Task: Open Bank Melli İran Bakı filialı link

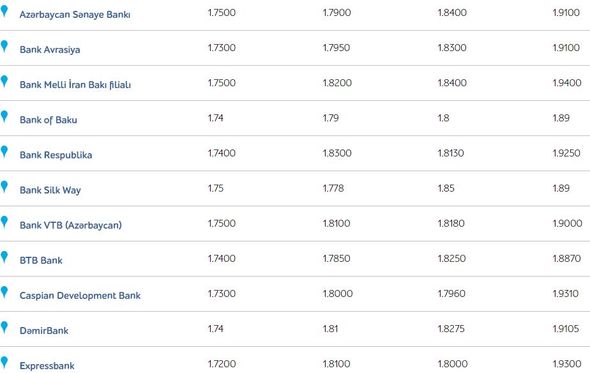Action: coord(75,85)
